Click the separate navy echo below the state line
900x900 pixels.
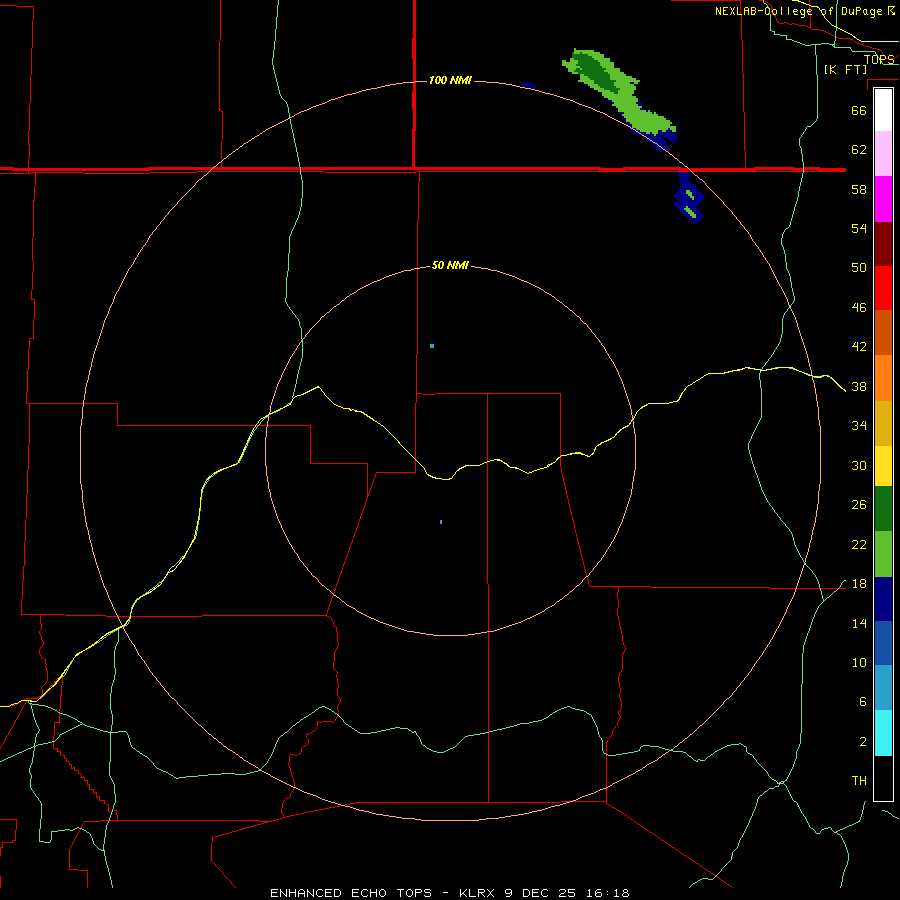689,197
